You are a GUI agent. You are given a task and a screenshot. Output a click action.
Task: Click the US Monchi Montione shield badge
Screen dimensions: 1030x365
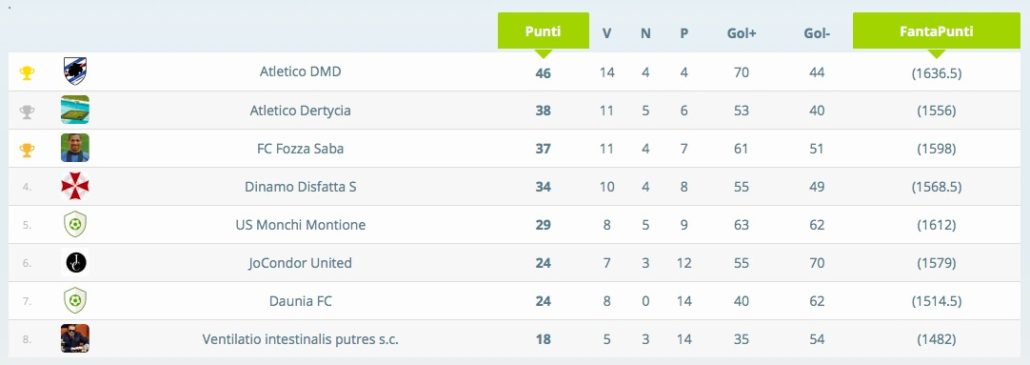click(x=75, y=224)
